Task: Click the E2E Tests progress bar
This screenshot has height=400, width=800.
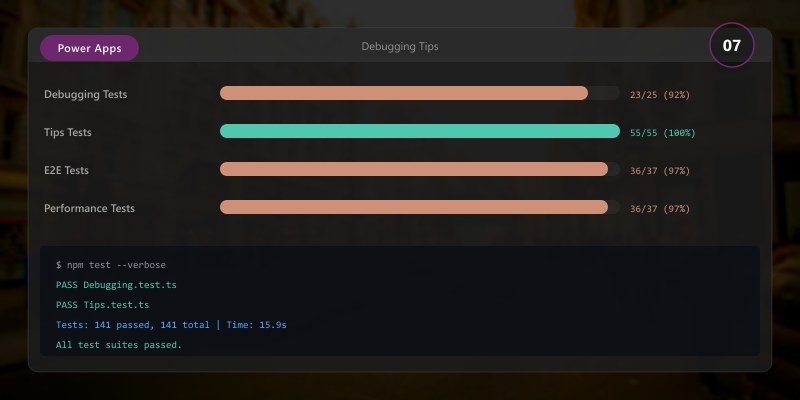Action: point(420,169)
